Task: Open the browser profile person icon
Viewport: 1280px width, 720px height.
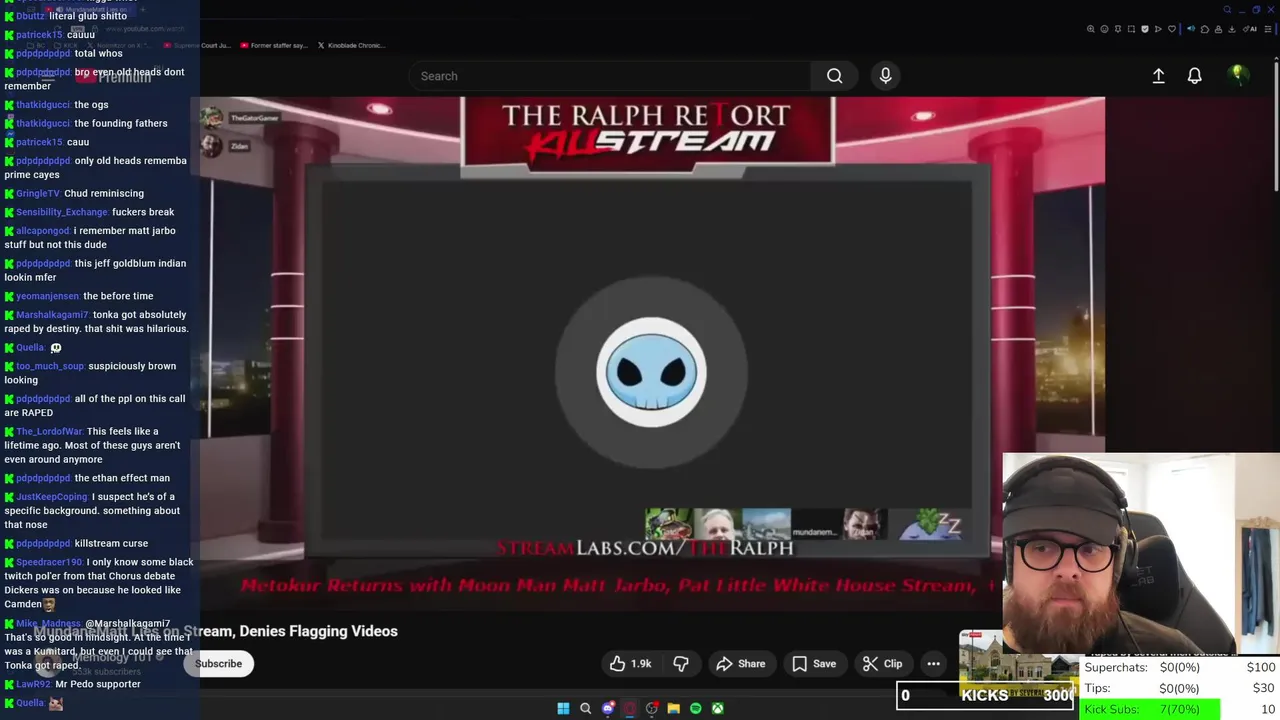Action: pyautogui.click(x=1218, y=29)
